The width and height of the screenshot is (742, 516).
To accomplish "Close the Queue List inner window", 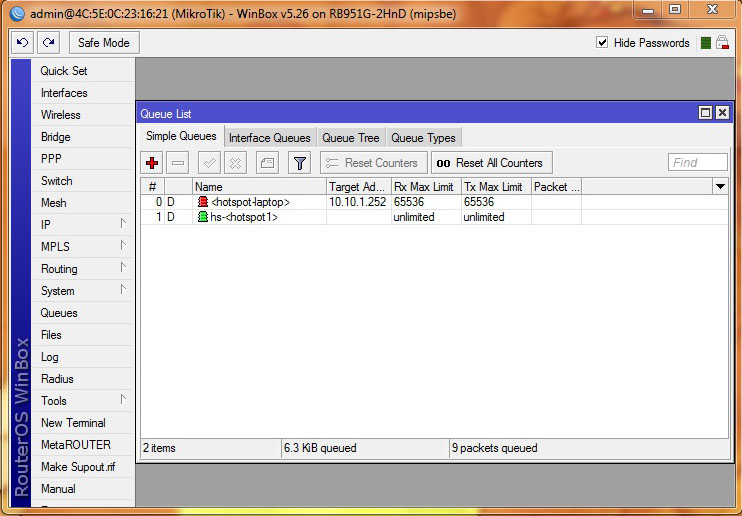I will pos(722,113).
